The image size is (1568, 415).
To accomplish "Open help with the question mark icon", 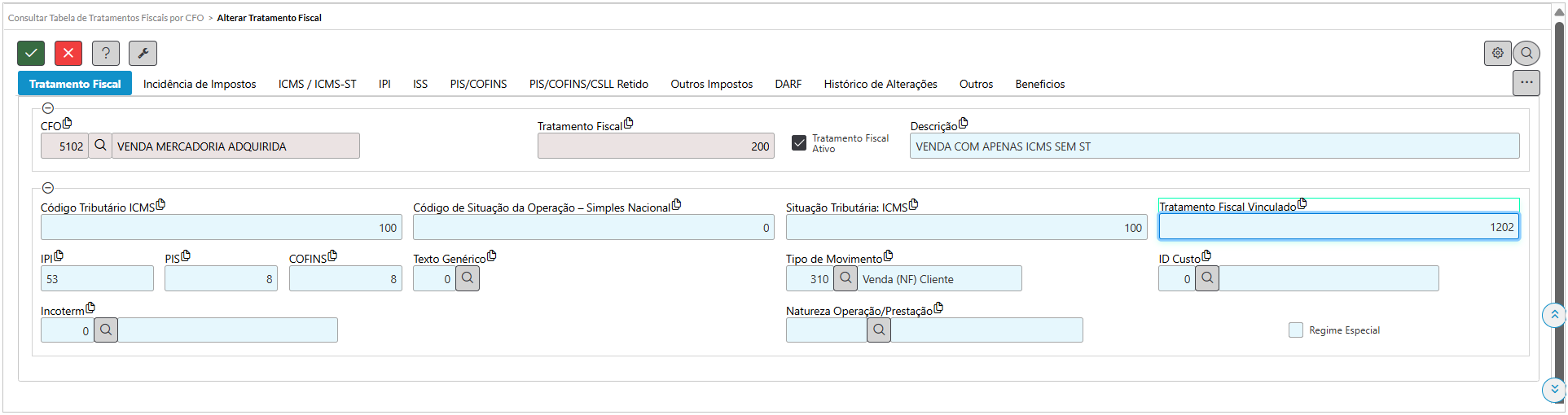I will tap(106, 54).
